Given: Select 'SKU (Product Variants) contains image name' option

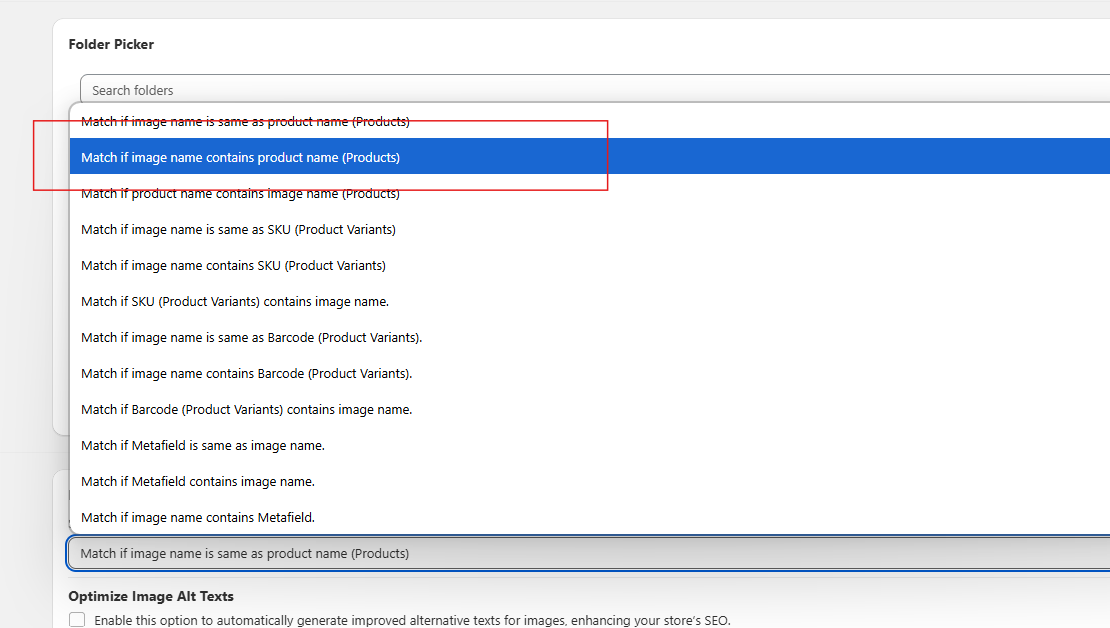Looking at the screenshot, I should point(235,302).
